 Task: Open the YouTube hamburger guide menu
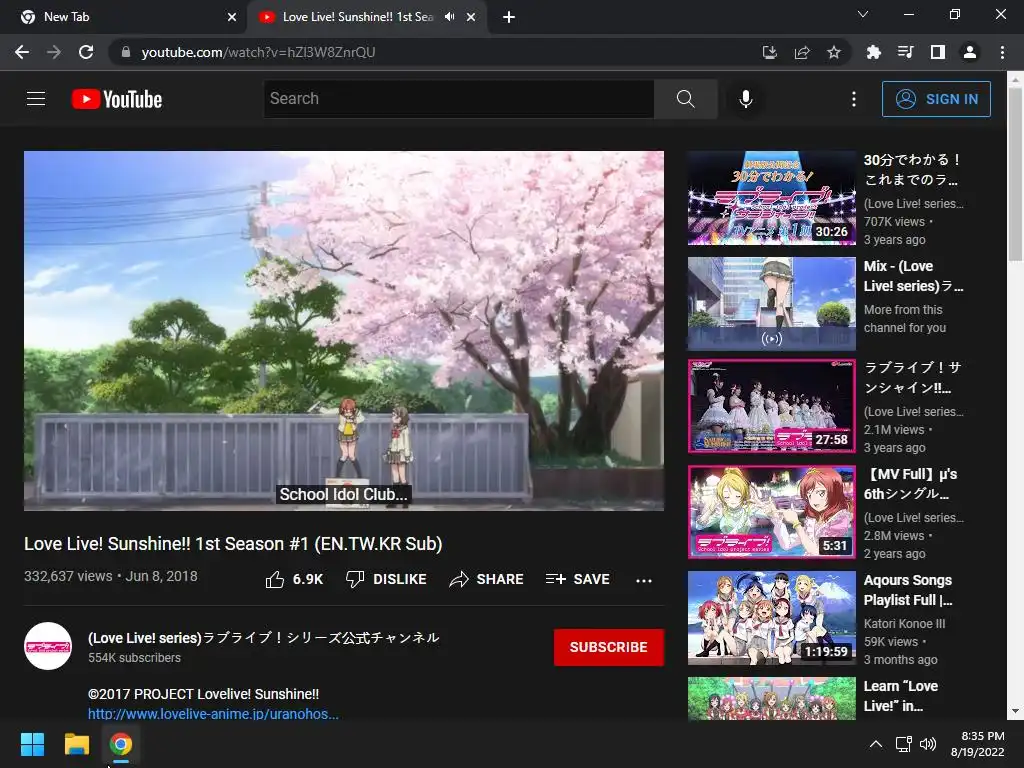[36, 99]
